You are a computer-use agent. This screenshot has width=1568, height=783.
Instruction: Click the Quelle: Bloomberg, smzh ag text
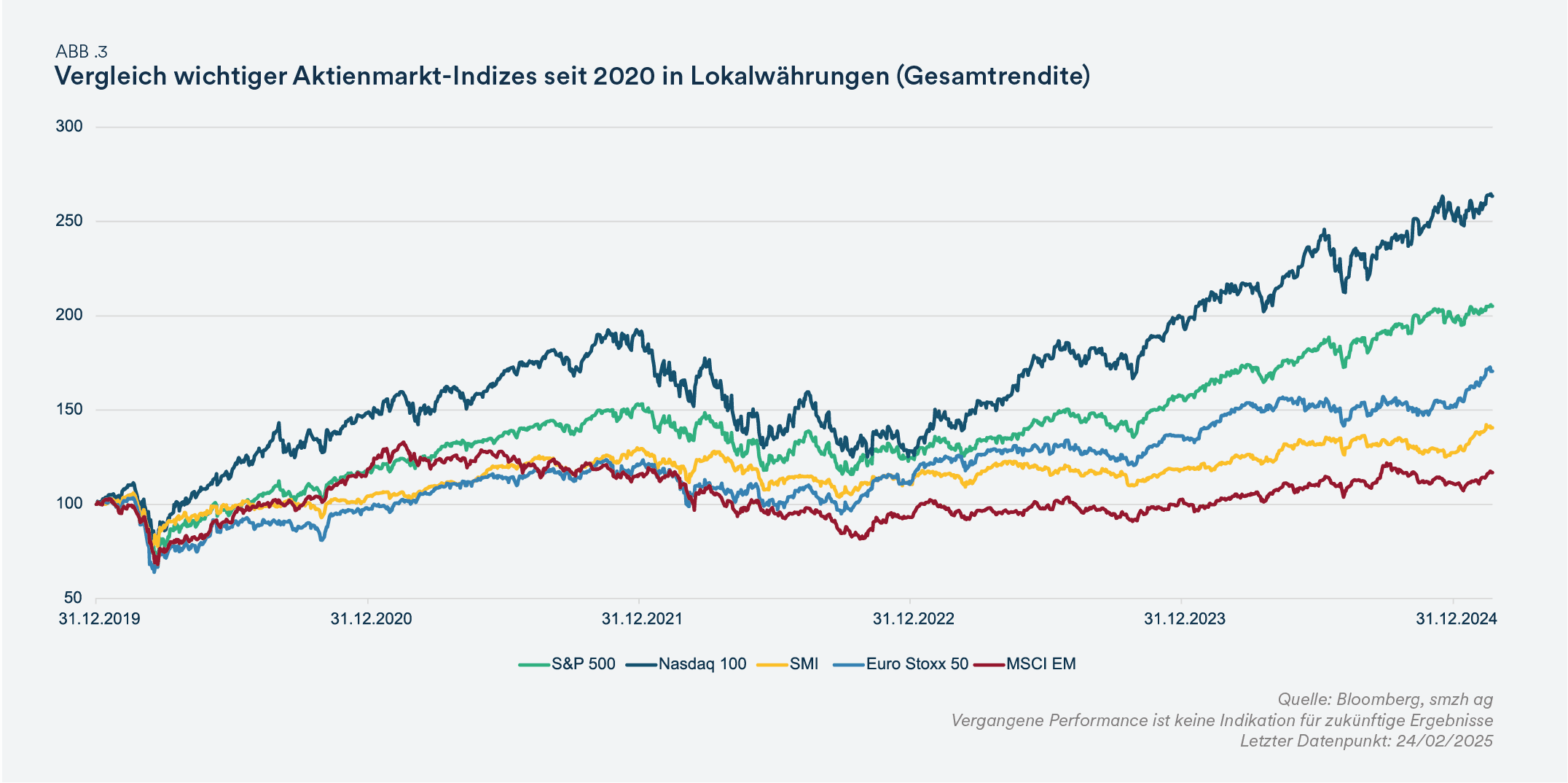point(1385,700)
